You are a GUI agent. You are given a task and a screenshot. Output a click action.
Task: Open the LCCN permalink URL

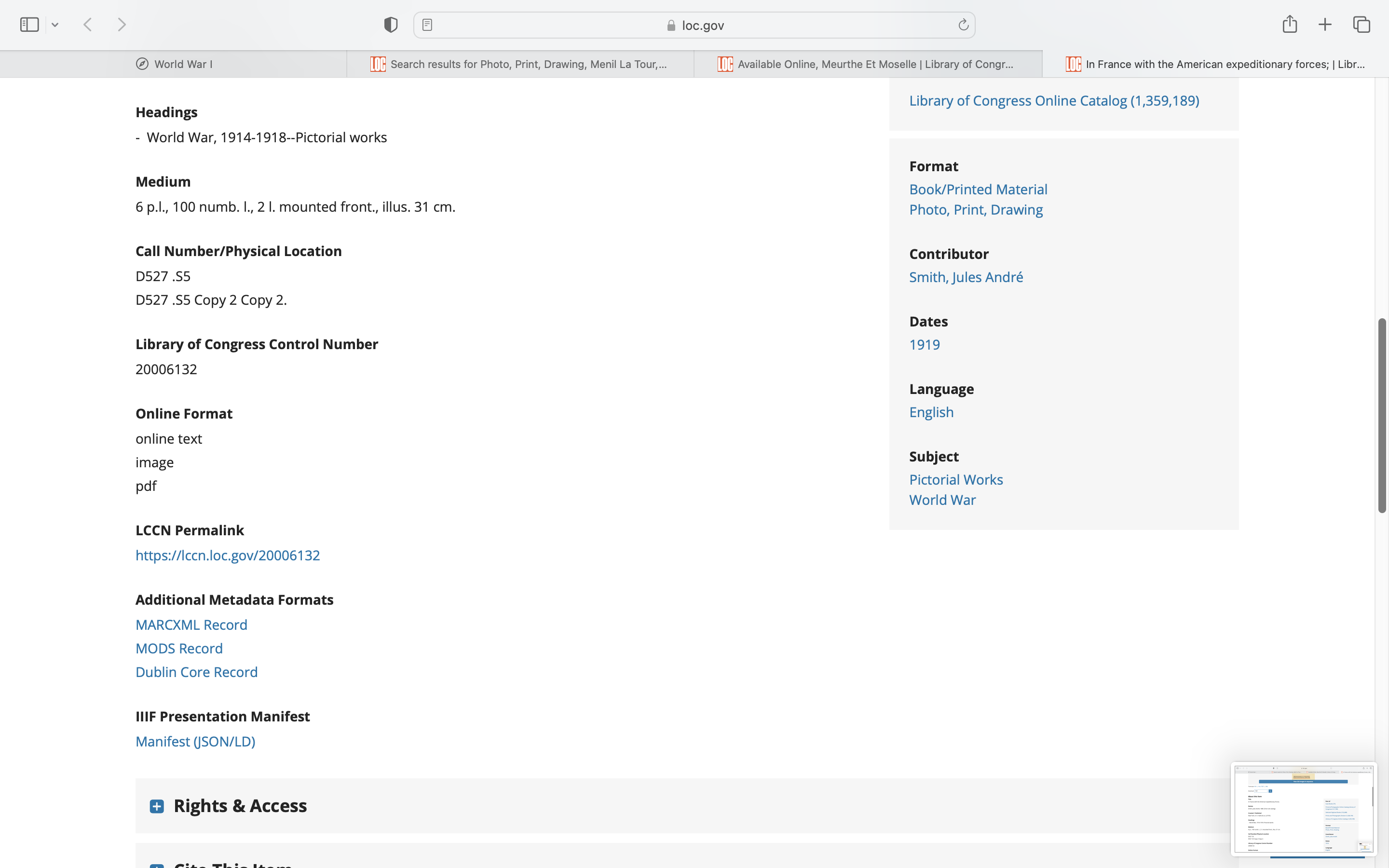[x=227, y=555]
